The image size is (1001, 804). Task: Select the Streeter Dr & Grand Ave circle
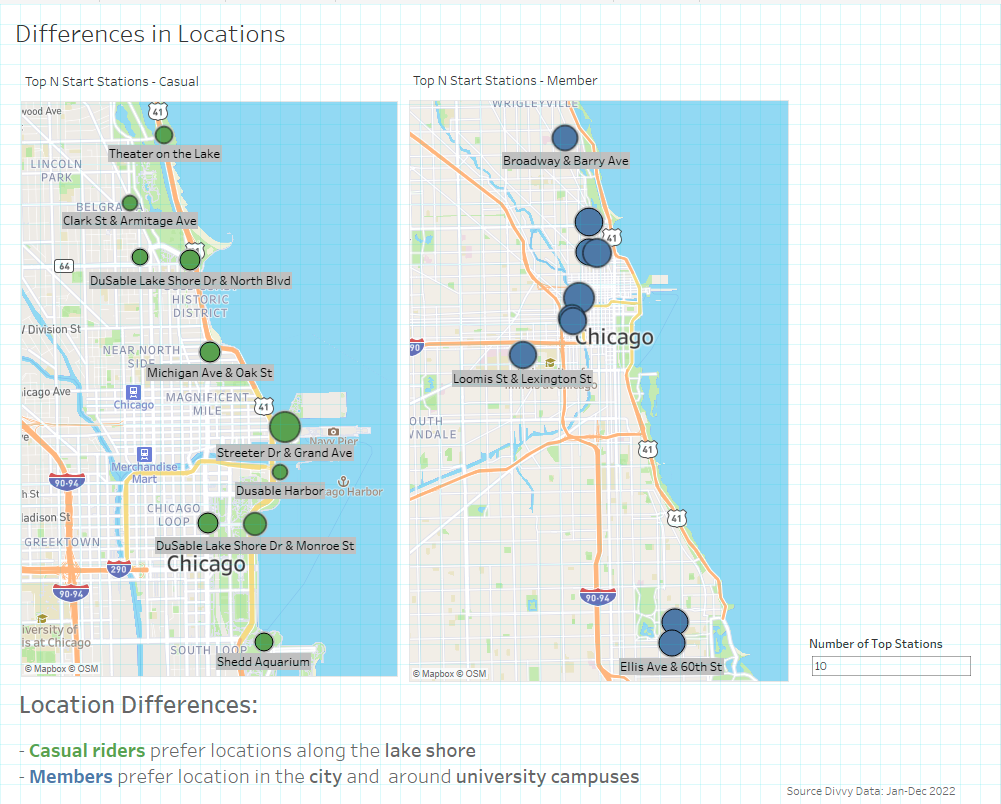285,427
